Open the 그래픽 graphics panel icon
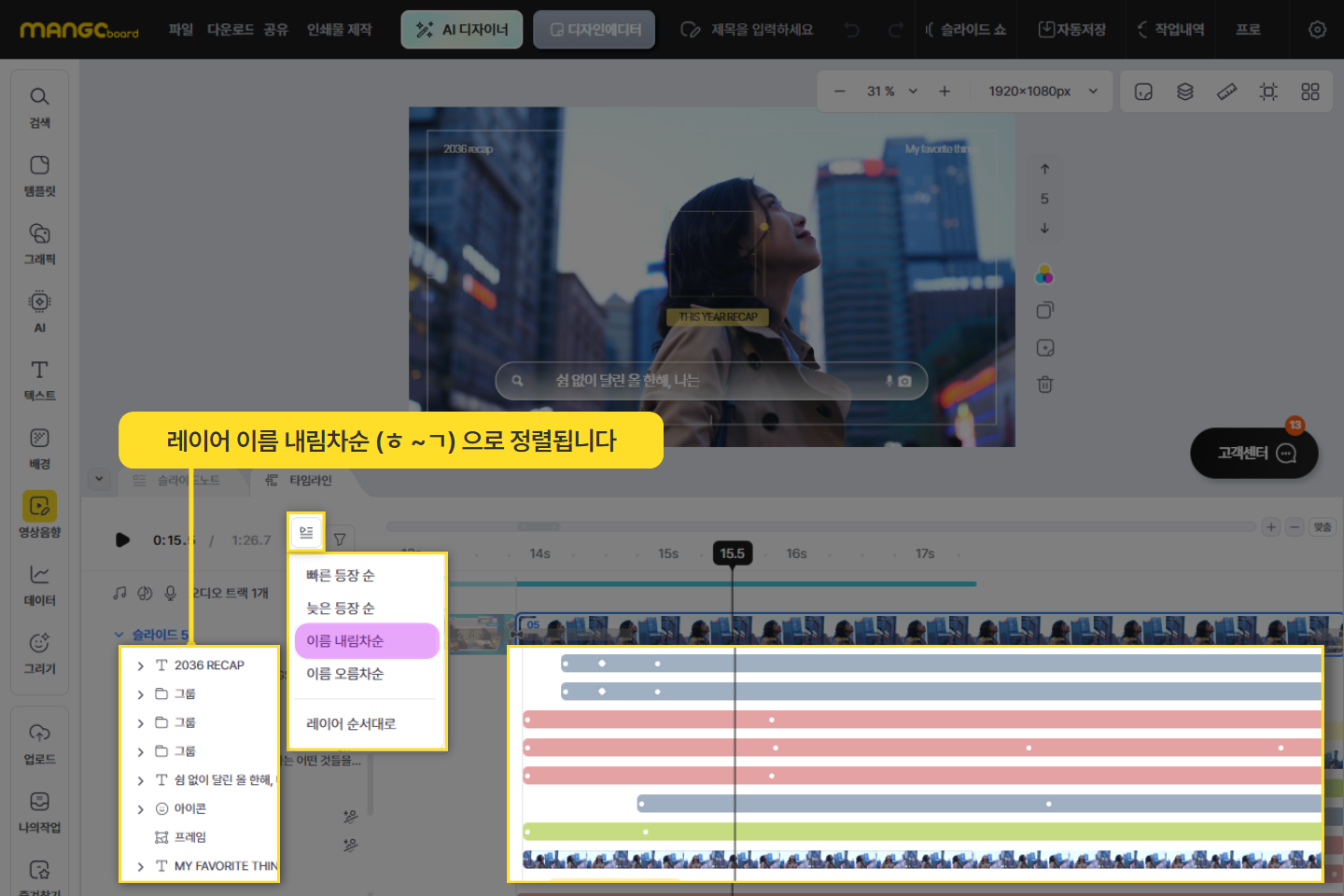 pyautogui.click(x=39, y=243)
